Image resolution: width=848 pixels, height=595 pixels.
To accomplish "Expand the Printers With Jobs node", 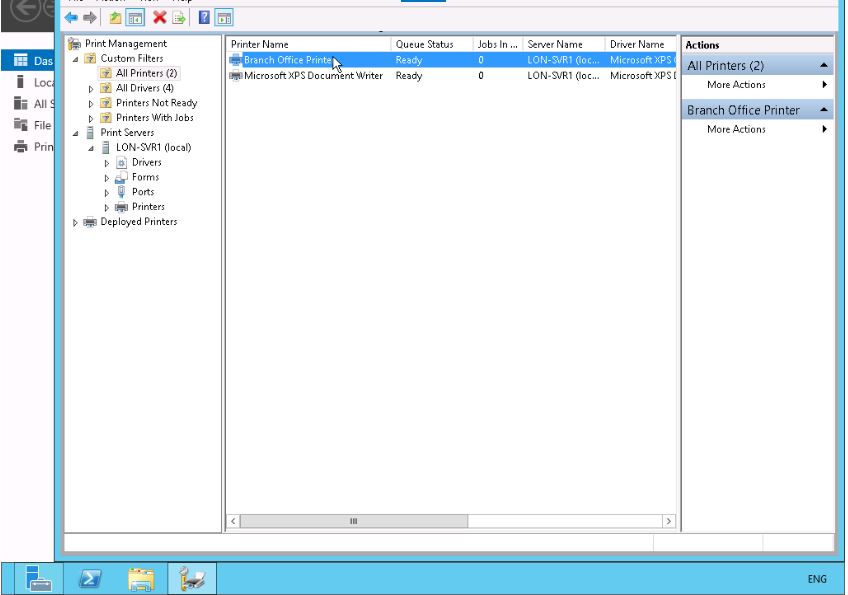I will 91,118.
